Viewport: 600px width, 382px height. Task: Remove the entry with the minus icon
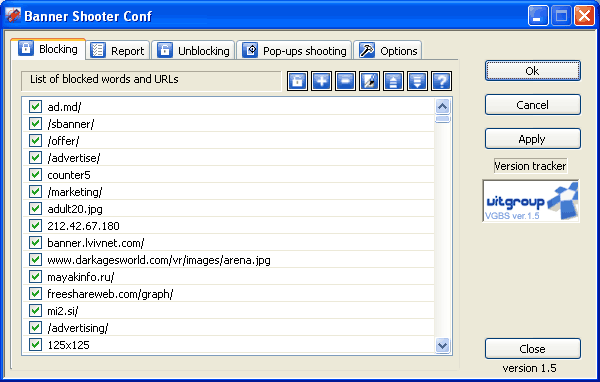(345, 81)
